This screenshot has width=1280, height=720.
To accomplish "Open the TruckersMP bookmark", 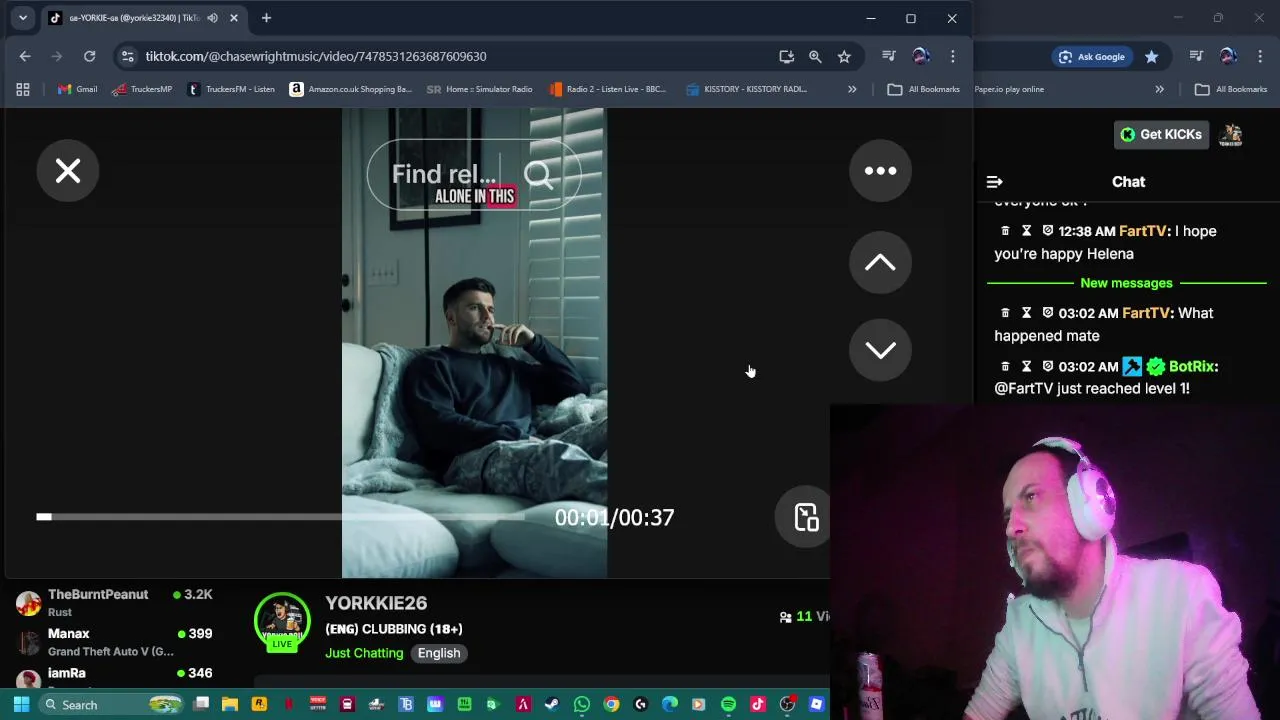I will [x=142, y=89].
